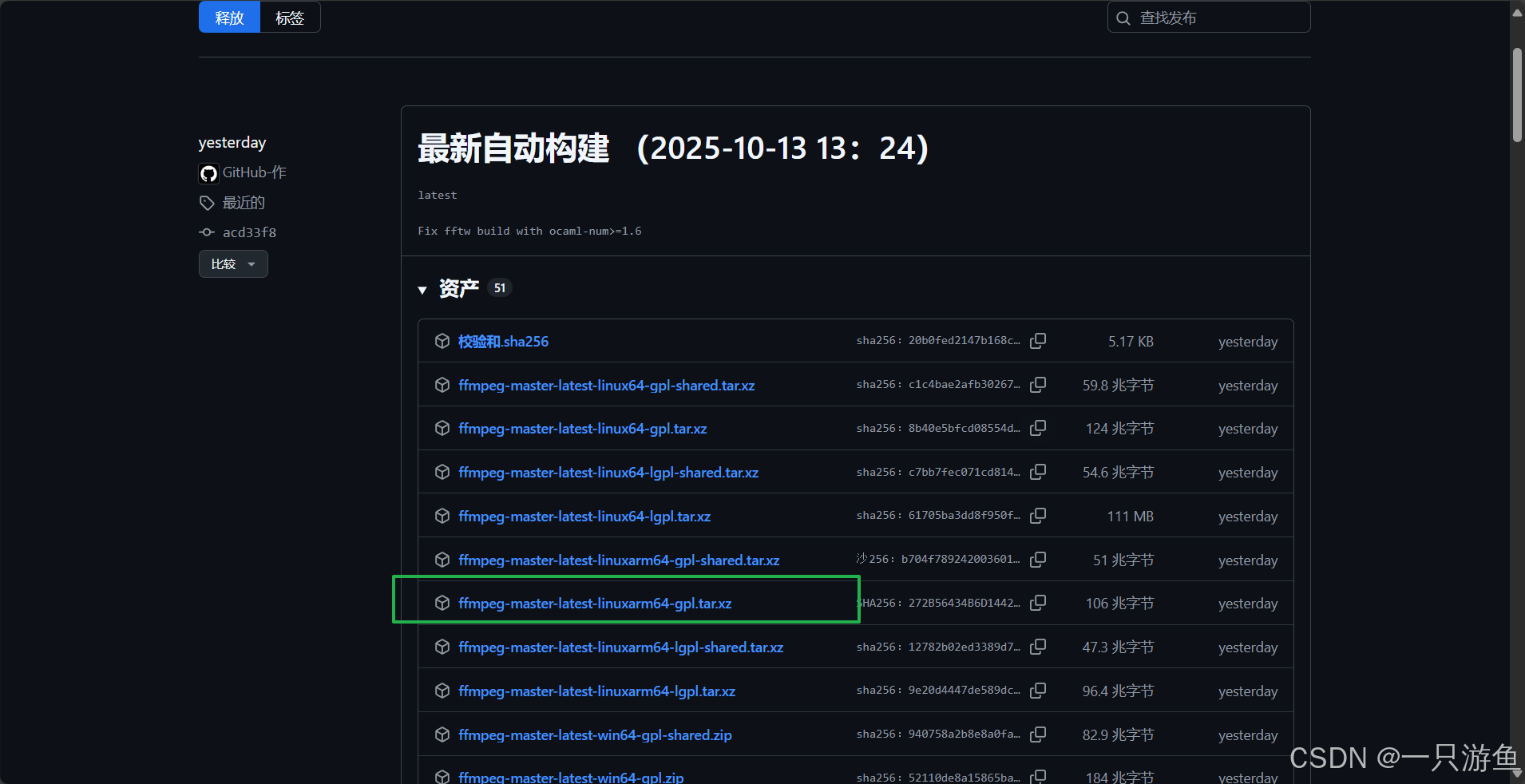This screenshot has width=1525, height=784.
Task: Click the scrollbar up arrow
Action: (x=1517, y=12)
